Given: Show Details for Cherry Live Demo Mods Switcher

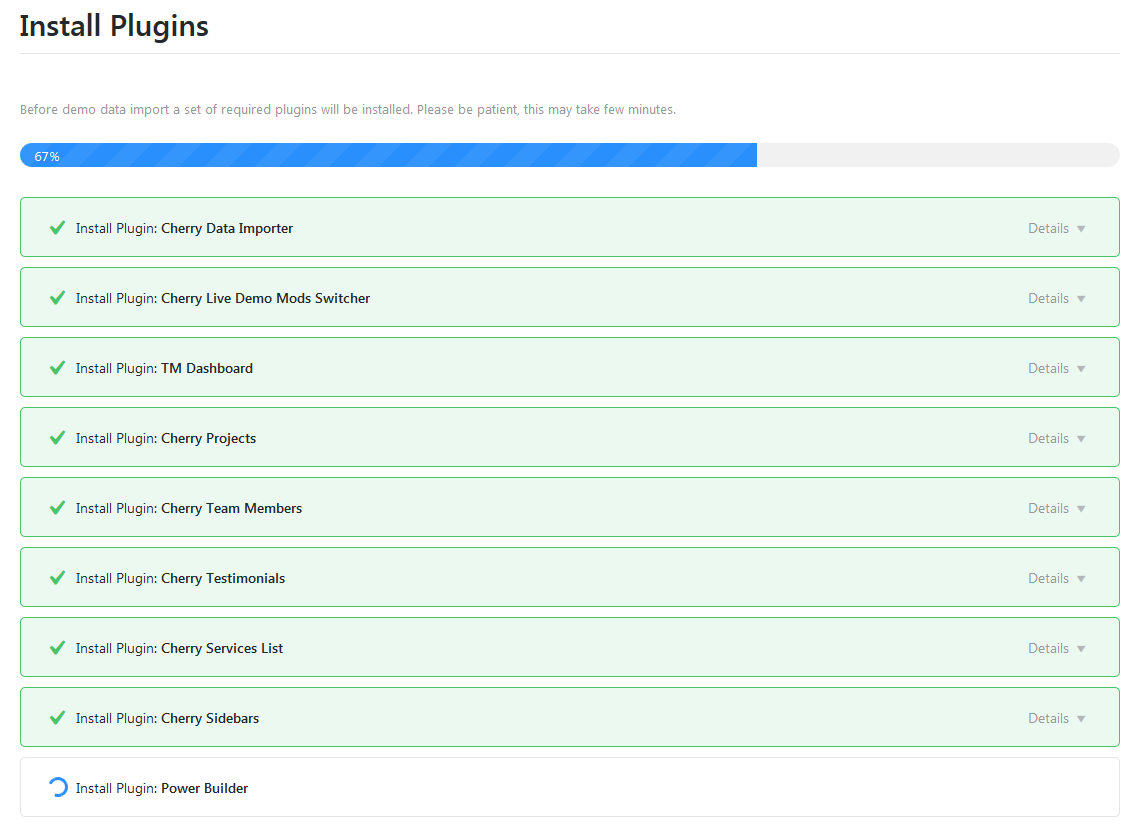Looking at the screenshot, I should click(1056, 298).
